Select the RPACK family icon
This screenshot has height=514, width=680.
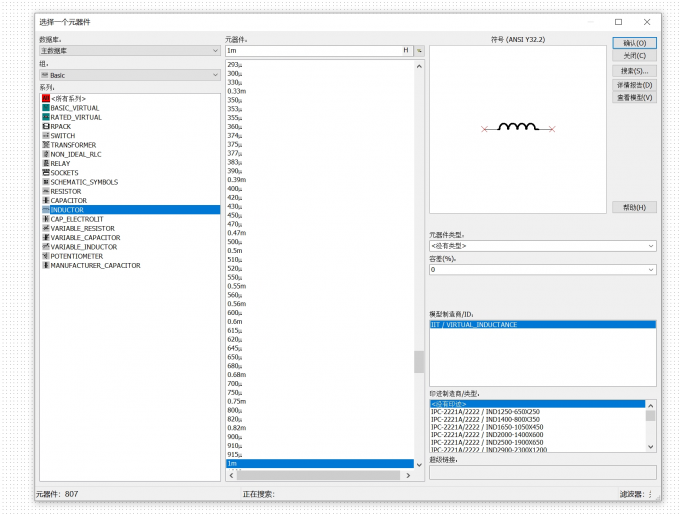click(46, 126)
